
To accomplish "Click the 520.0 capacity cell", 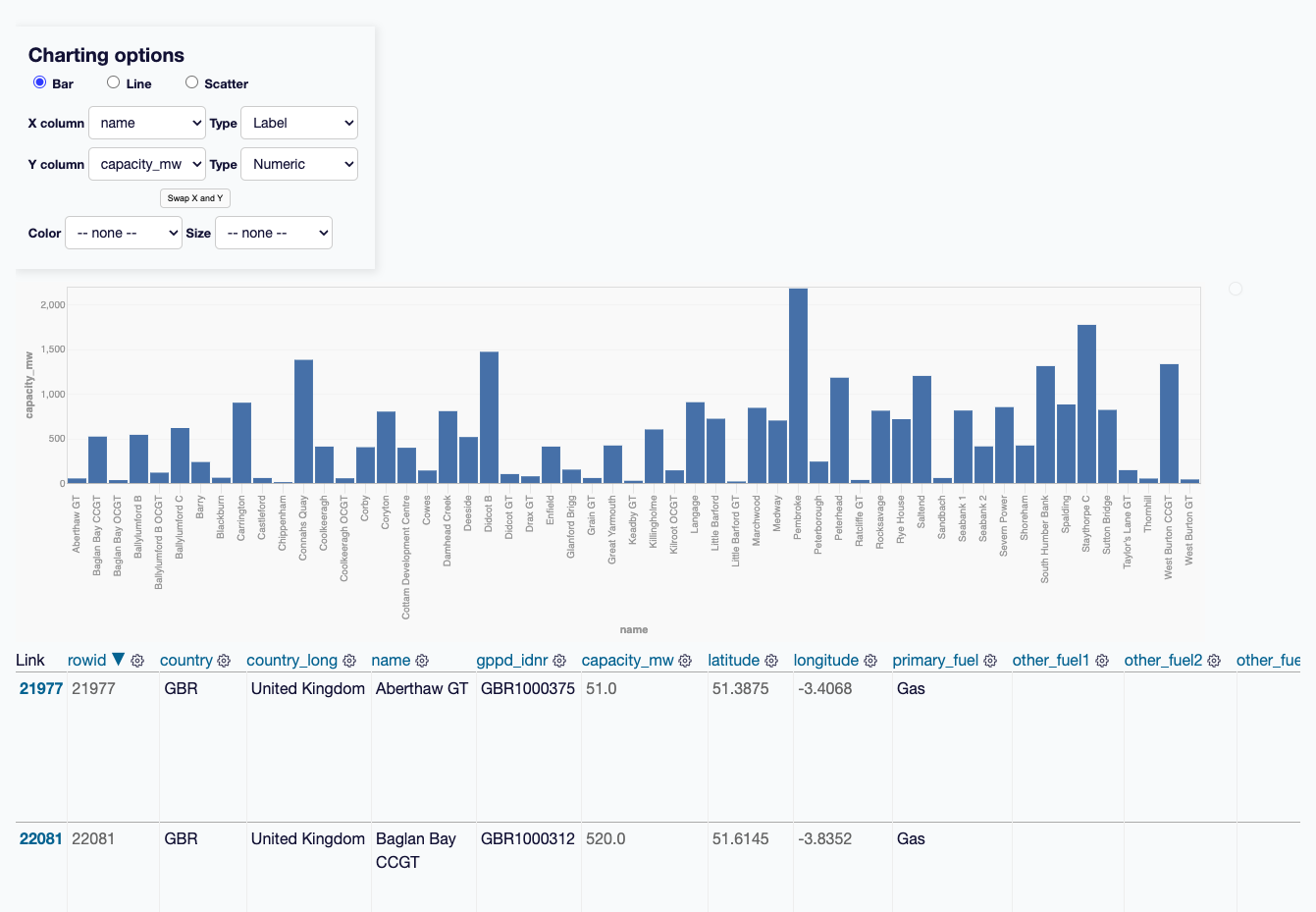I will pos(605,838).
